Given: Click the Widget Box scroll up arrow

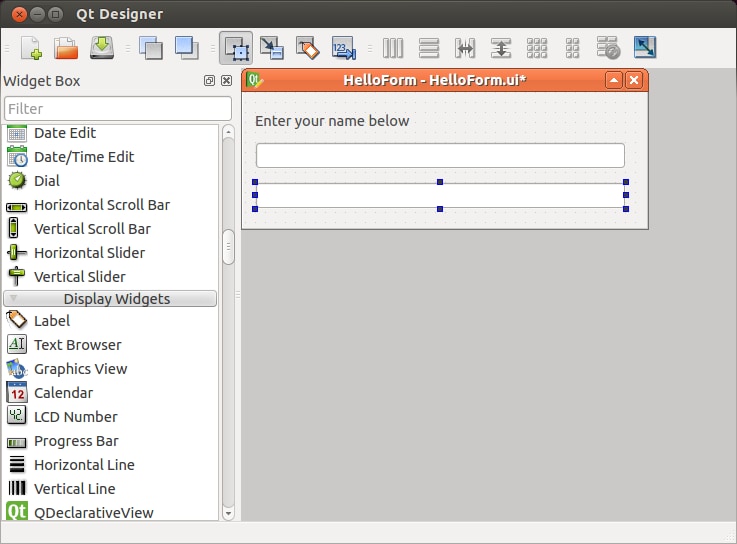Looking at the screenshot, I should [228, 132].
